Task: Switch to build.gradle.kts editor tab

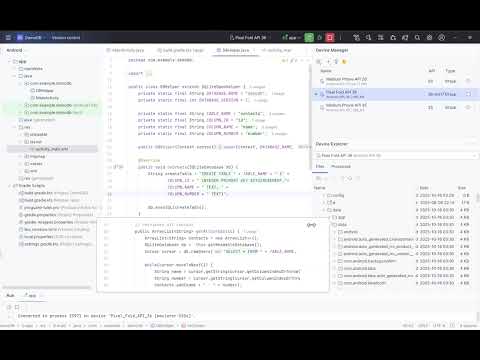Action: click(x=180, y=50)
